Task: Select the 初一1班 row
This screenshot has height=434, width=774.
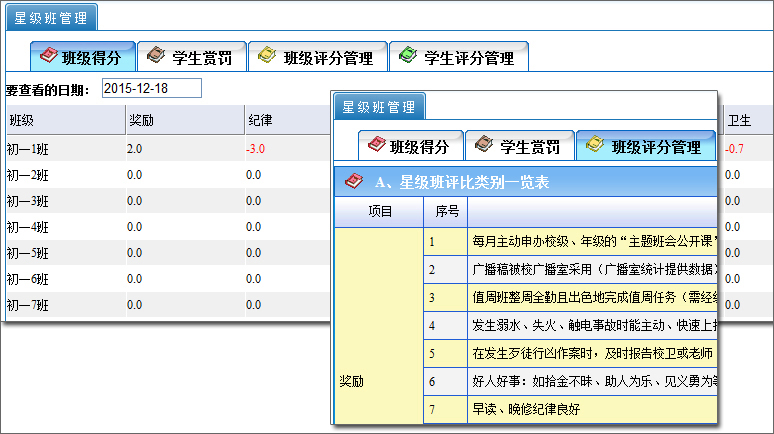Action: point(28,148)
